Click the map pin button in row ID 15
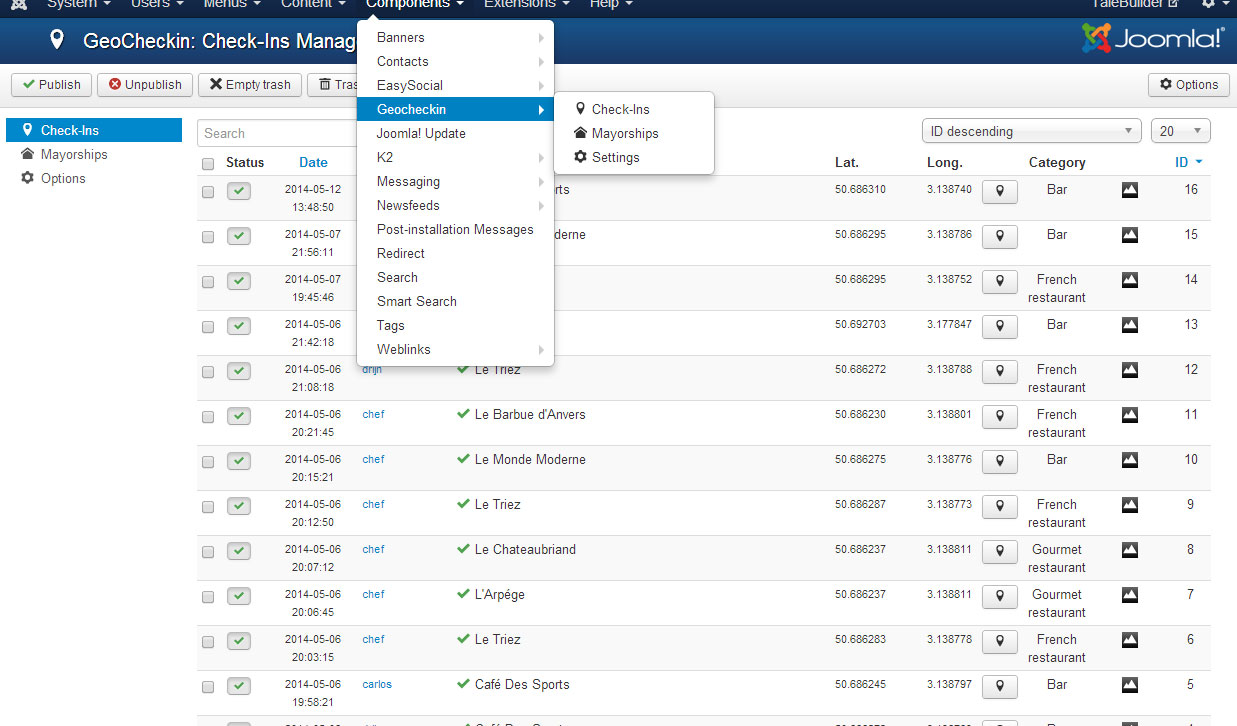 [999, 236]
